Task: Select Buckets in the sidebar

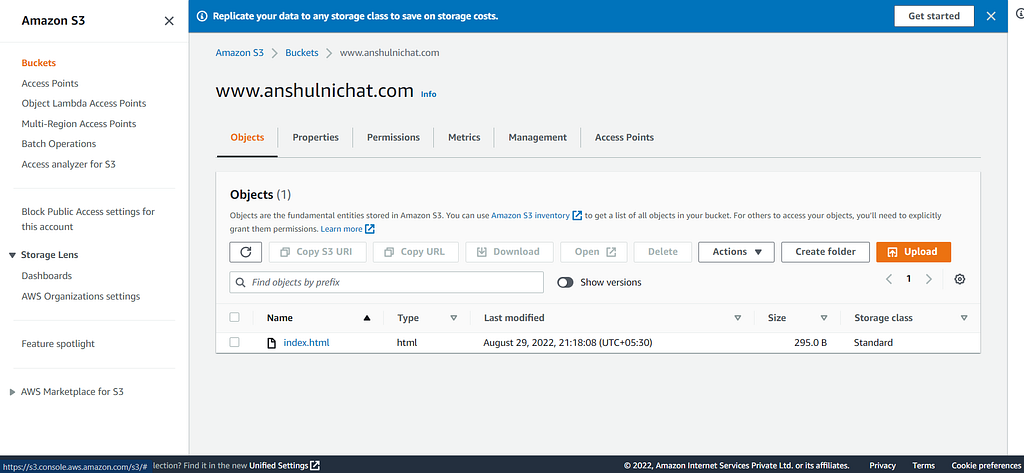Action: pos(39,63)
